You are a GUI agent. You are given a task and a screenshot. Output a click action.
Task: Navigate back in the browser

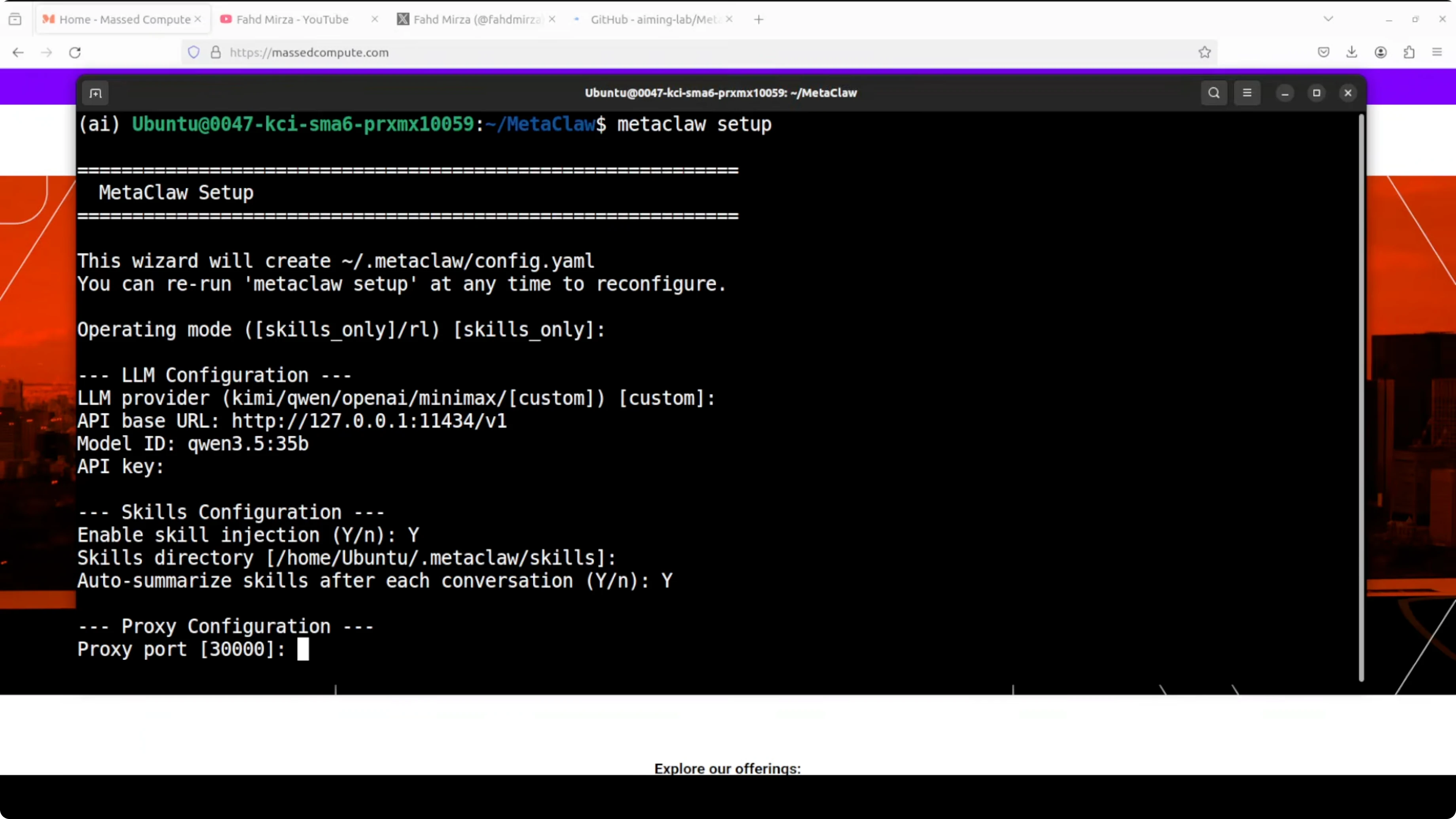tap(17, 52)
